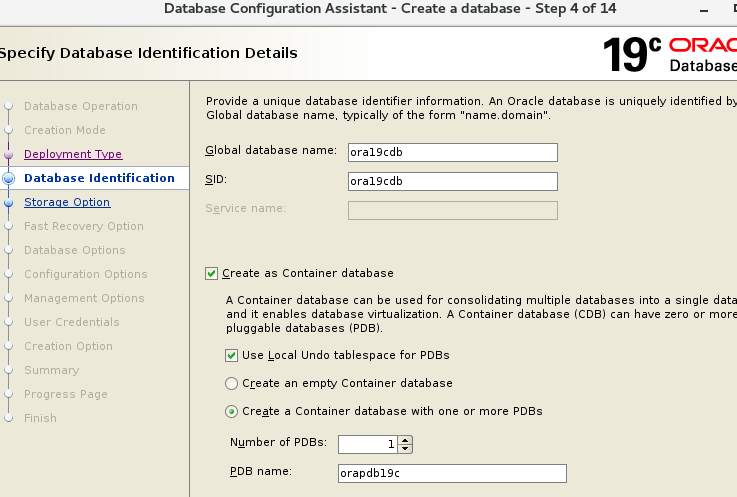Click the disabled Service name field
This screenshot has height=497, width=737.
click(x=453, y=211)
